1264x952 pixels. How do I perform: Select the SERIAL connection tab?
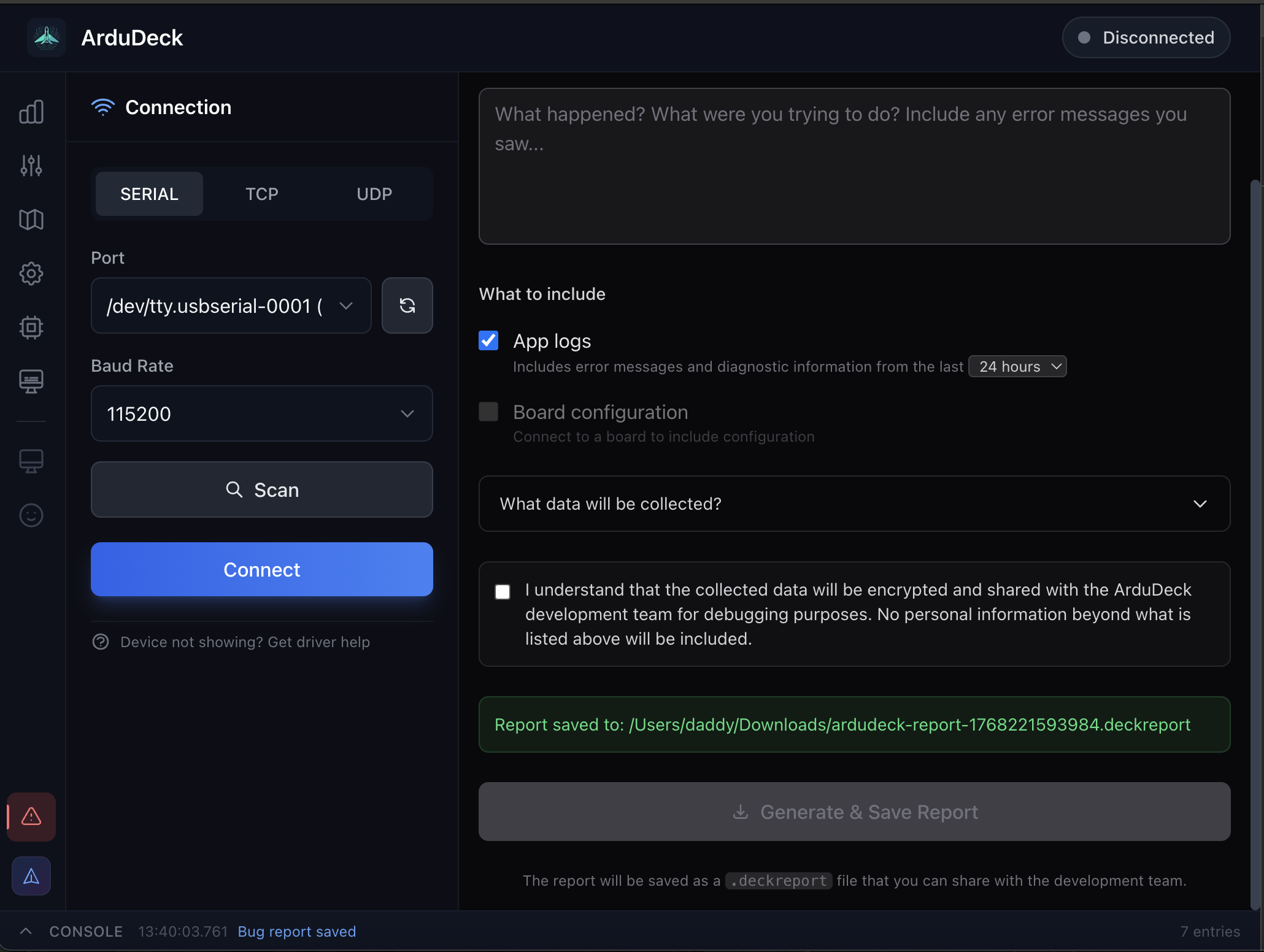[149, 194]
